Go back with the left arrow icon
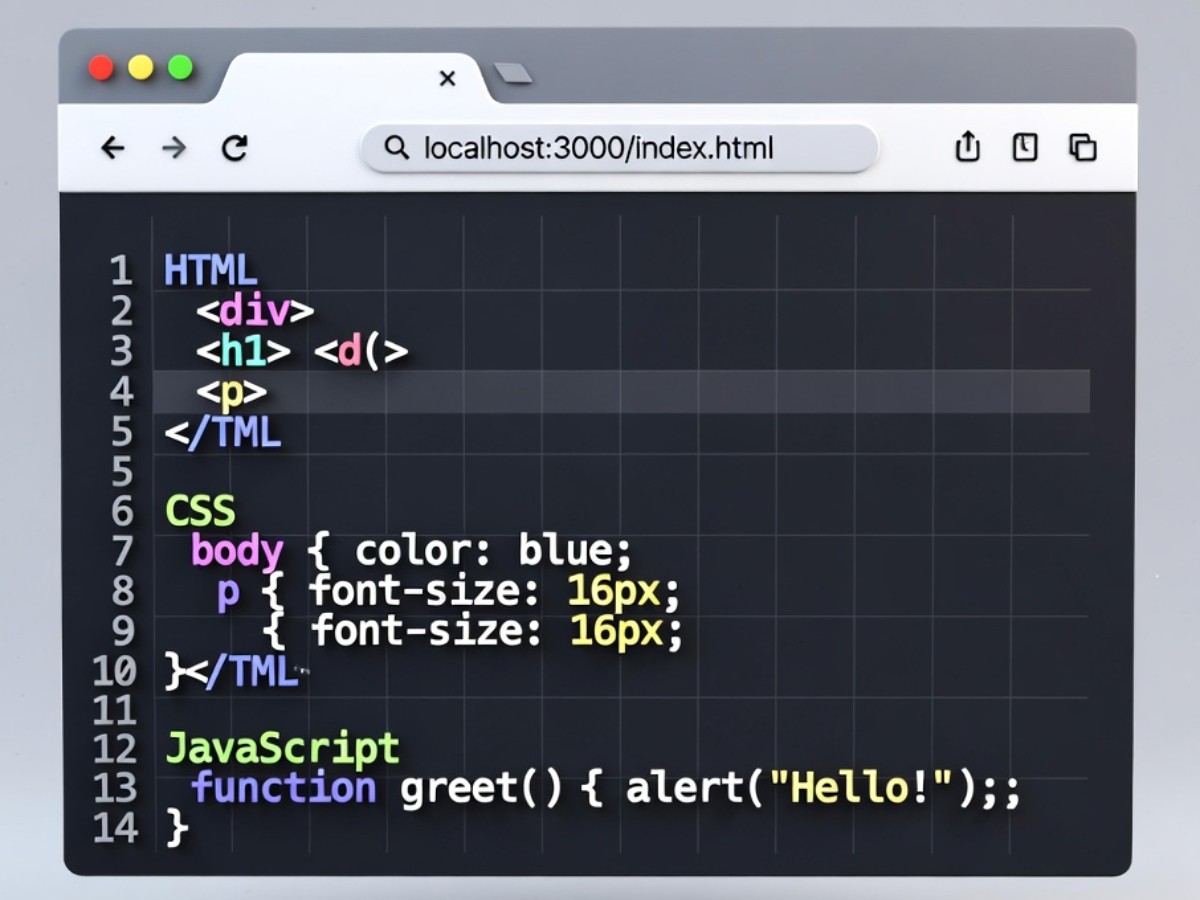 point(113,148)
